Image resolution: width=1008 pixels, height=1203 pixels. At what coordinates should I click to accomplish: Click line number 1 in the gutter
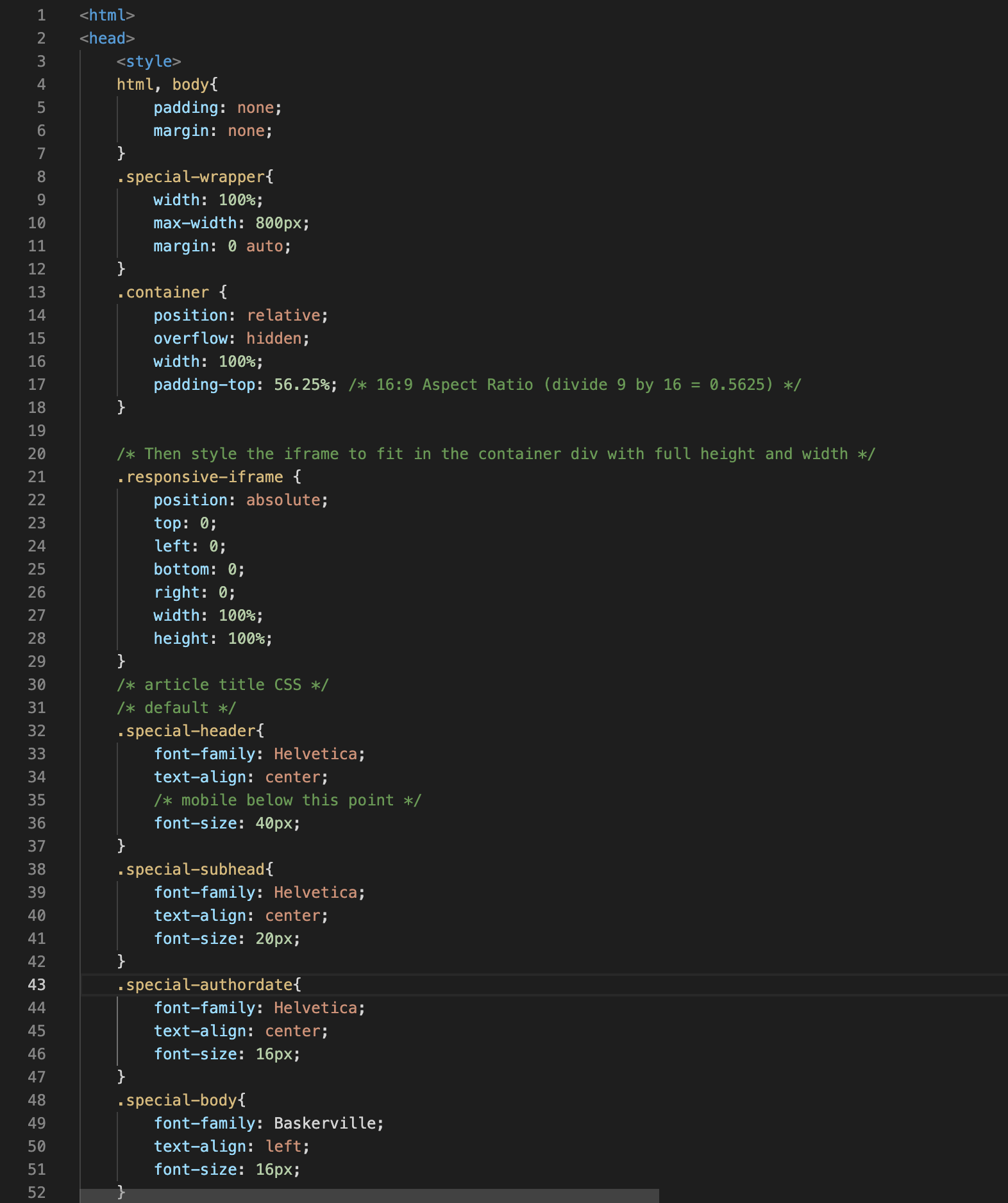pyautogui.click(x=41, y=15)
